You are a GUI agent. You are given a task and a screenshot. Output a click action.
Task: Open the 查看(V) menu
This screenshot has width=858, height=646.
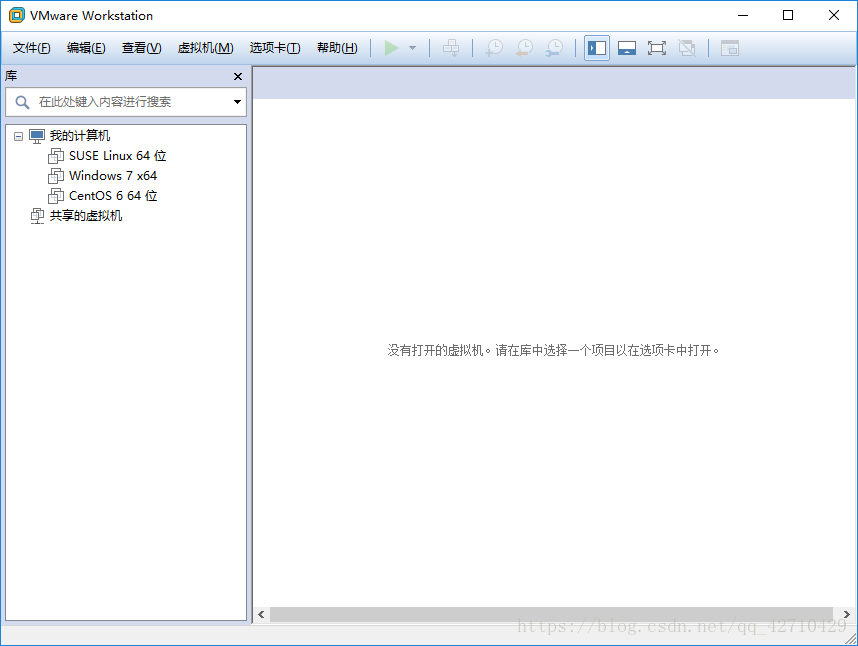click(141, 48)
